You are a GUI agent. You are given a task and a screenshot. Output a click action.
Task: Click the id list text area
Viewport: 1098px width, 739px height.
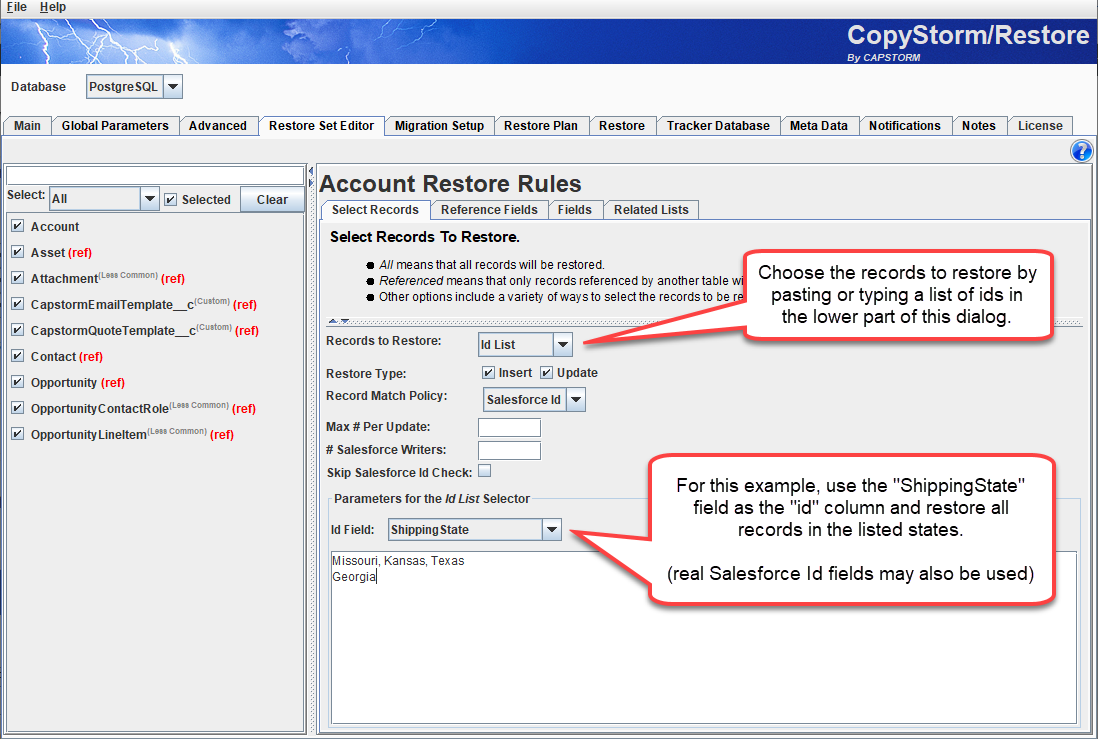point(703,637)
